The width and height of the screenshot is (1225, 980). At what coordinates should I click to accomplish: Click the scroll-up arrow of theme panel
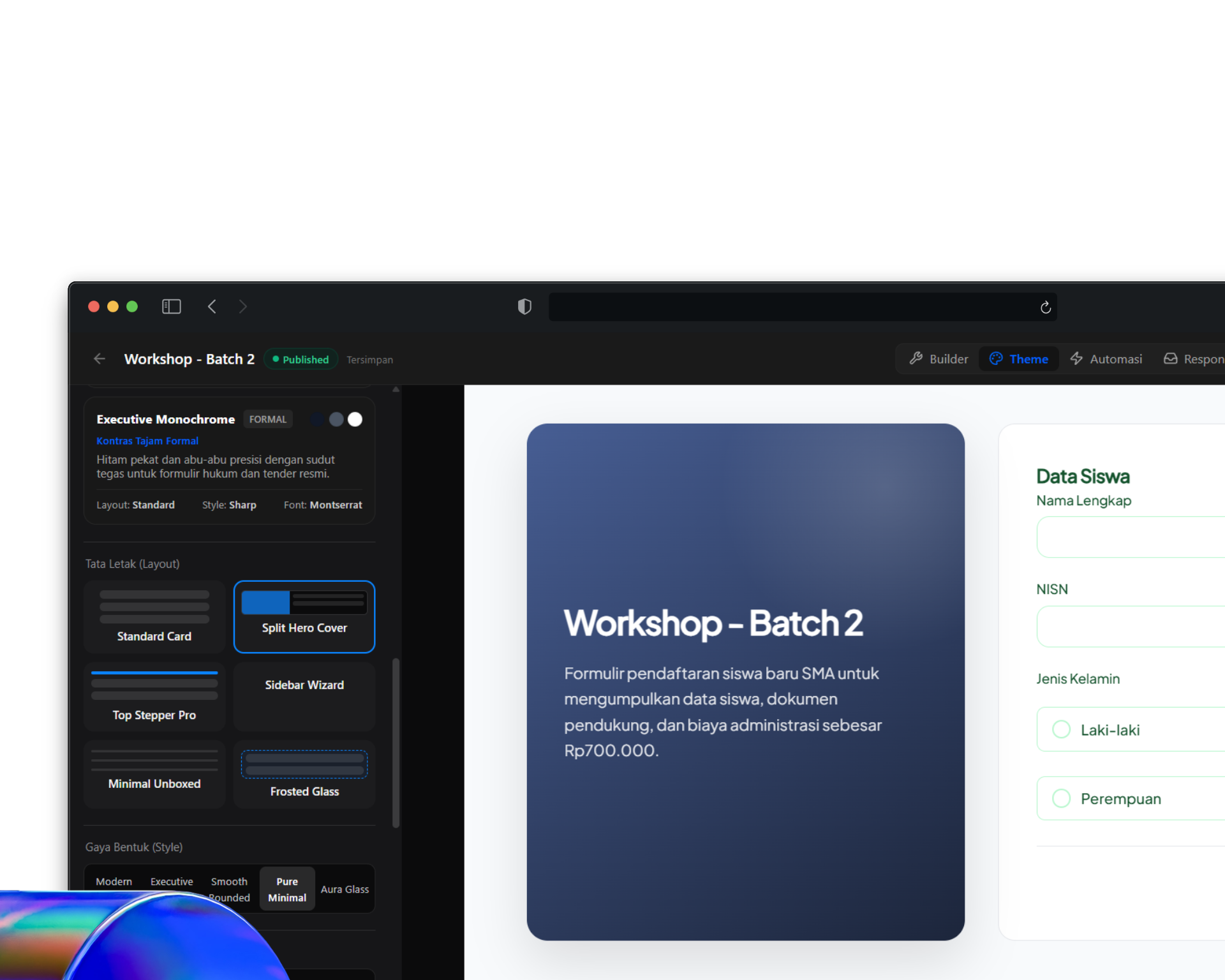click(x=396, y=389)
